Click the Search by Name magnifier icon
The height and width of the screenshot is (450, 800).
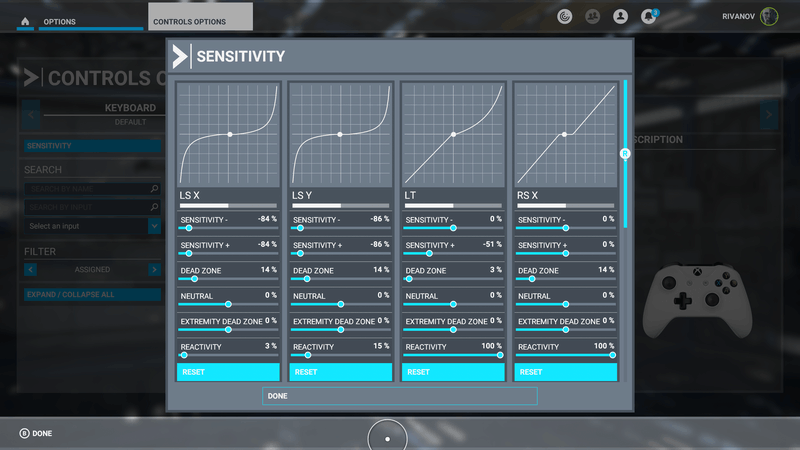[x=154, y=189]
